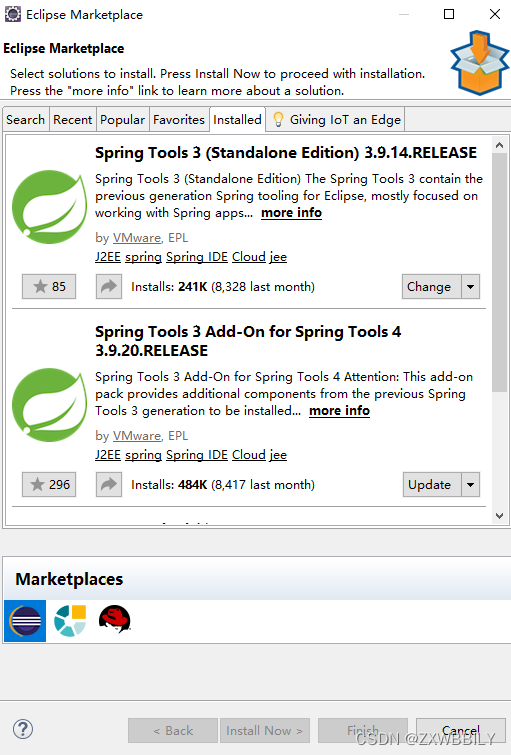Click the Spring Tools 3 Standalone leaf logo

point(49,207)
